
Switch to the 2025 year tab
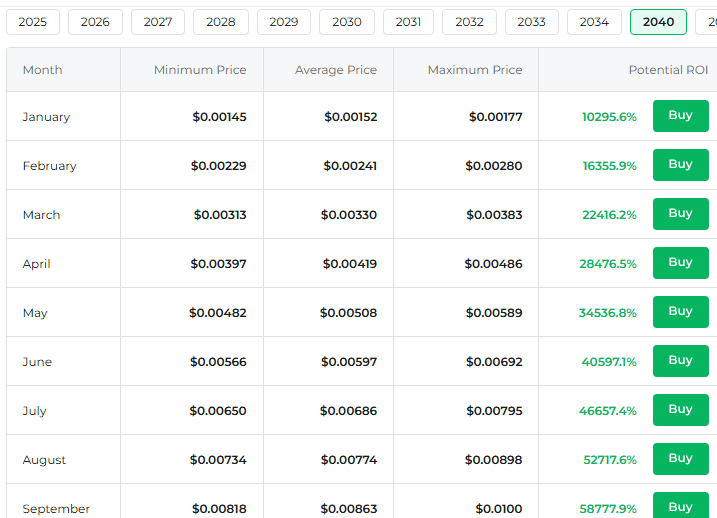pos(33,22)
